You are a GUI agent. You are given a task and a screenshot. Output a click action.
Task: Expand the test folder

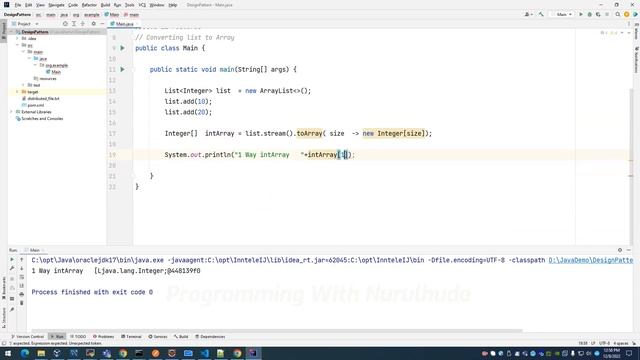click(23, 85)
